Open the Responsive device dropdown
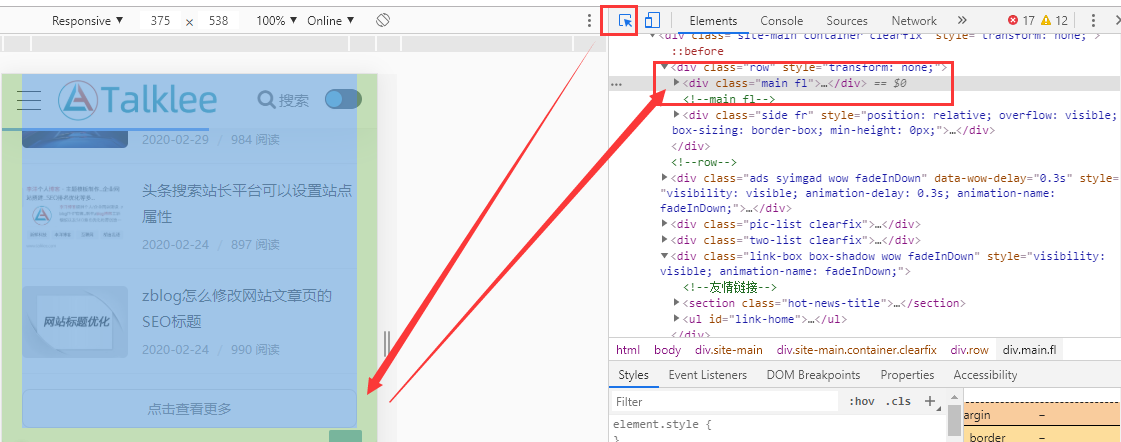1121x442 pixels. pos(88,20)
